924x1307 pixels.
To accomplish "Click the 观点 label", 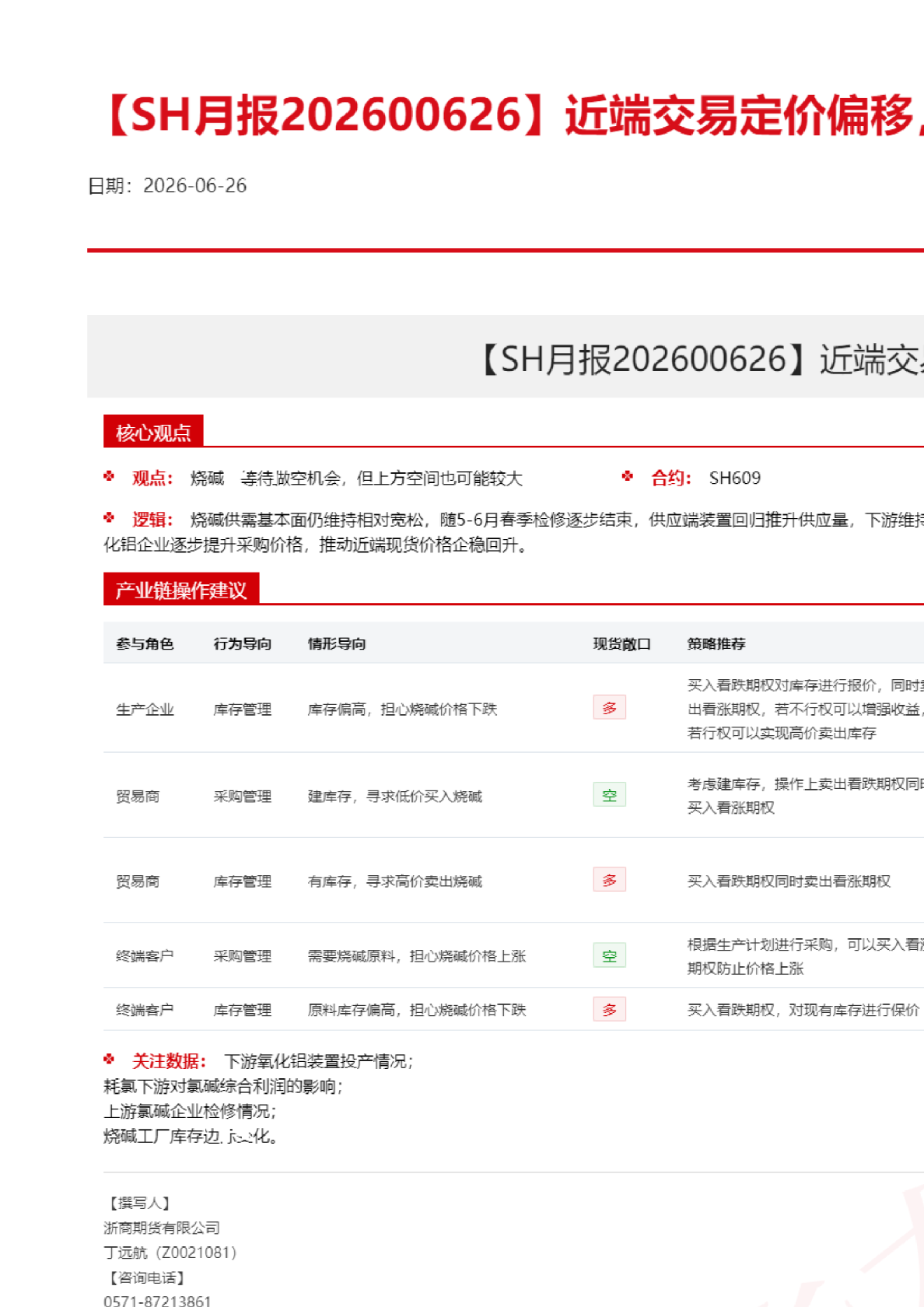I will coord(152,478).
